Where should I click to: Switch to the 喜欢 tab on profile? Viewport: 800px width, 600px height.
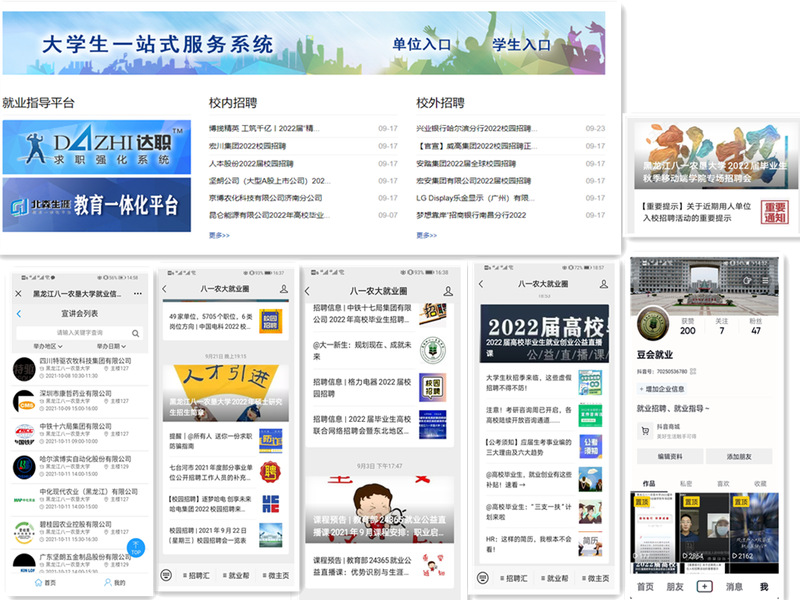[x=724, y=483]
